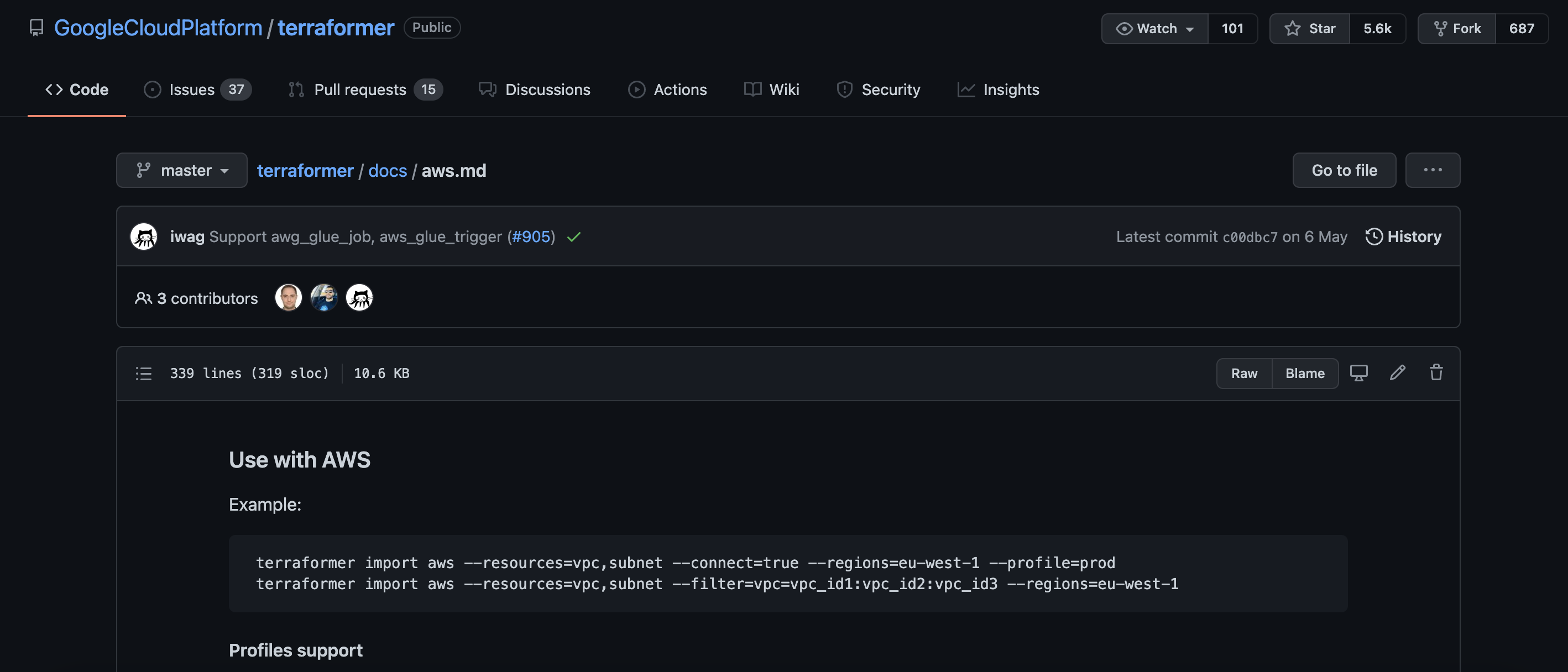Click the repository icon beside GoogleCloudPlatform
Image resolution: width=1568 pixels, height=672 pixels.
pyautogui.click(x=36, y=28)
